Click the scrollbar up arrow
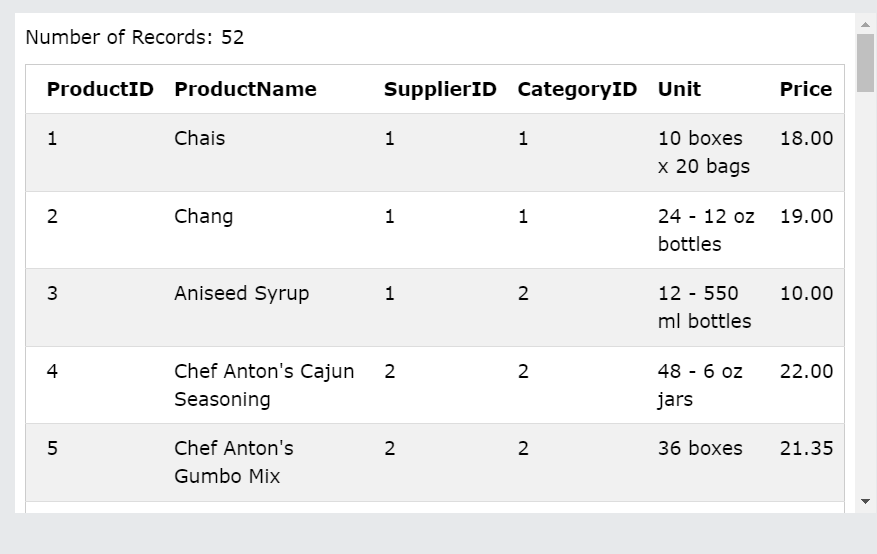The image size is (877, 554). (865, 24)
